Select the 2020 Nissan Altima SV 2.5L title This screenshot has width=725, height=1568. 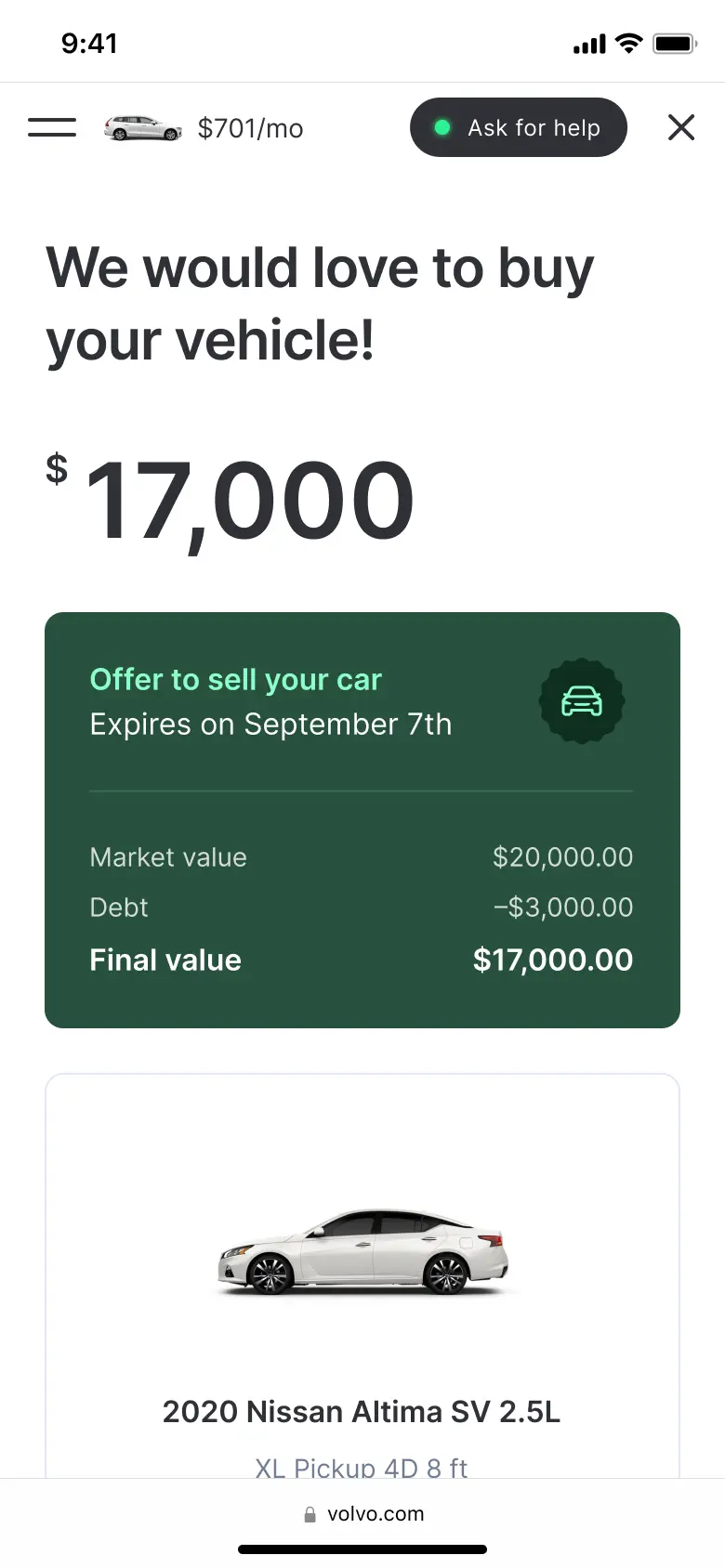pos(362,1412)
